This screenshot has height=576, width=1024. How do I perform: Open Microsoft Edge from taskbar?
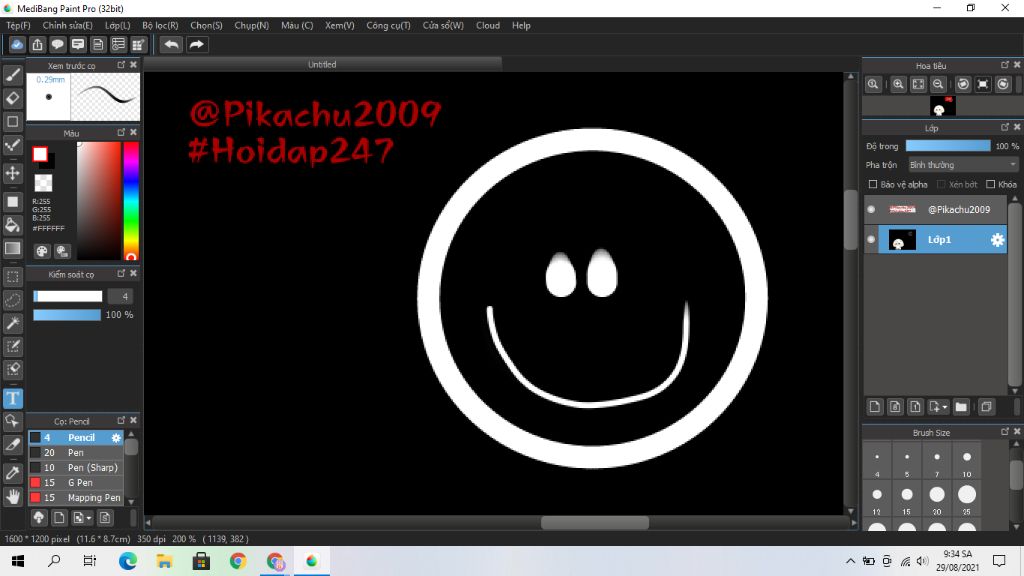tap(128, 561)
